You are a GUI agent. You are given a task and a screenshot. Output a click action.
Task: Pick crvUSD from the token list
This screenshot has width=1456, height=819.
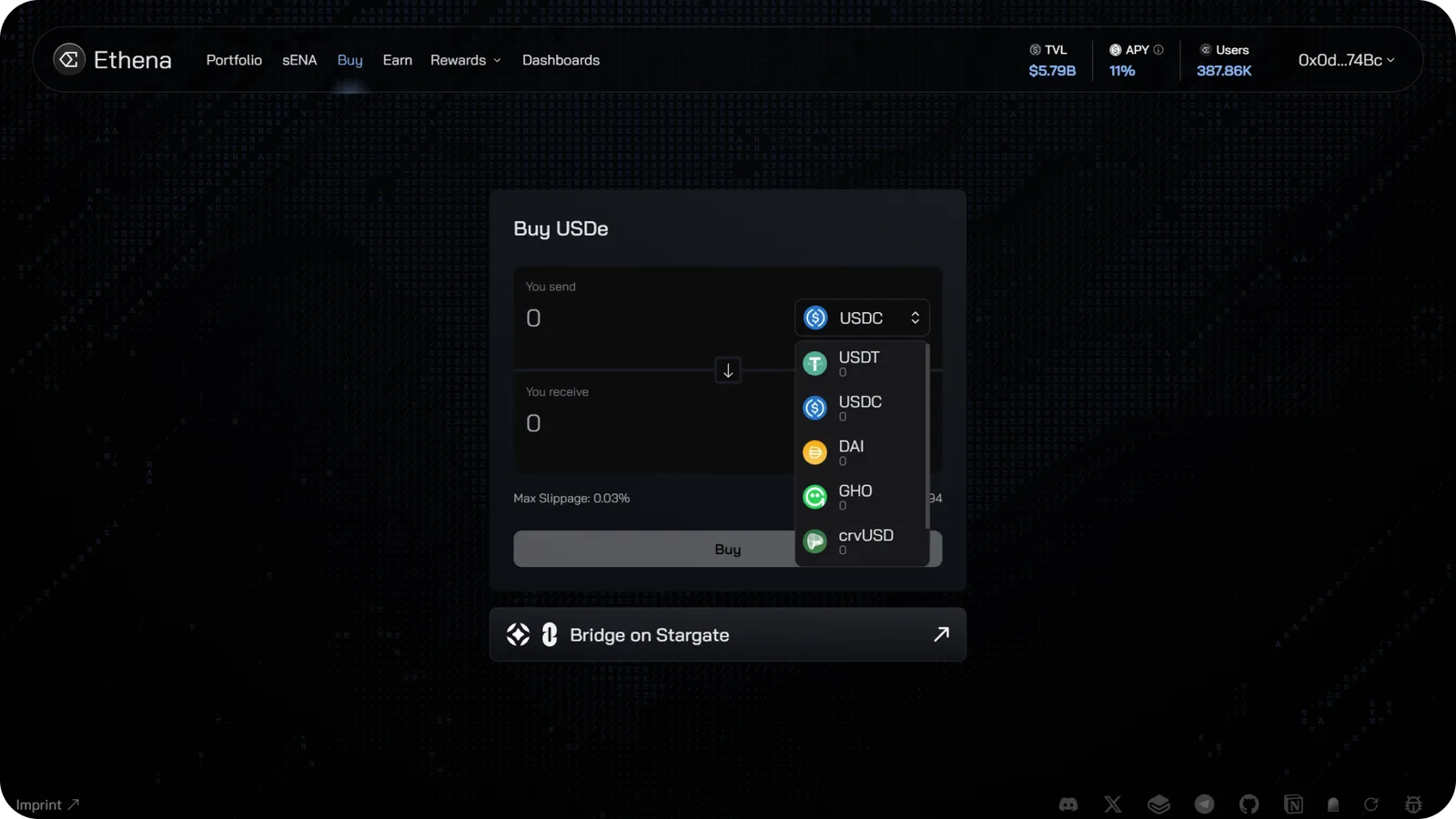861,541
